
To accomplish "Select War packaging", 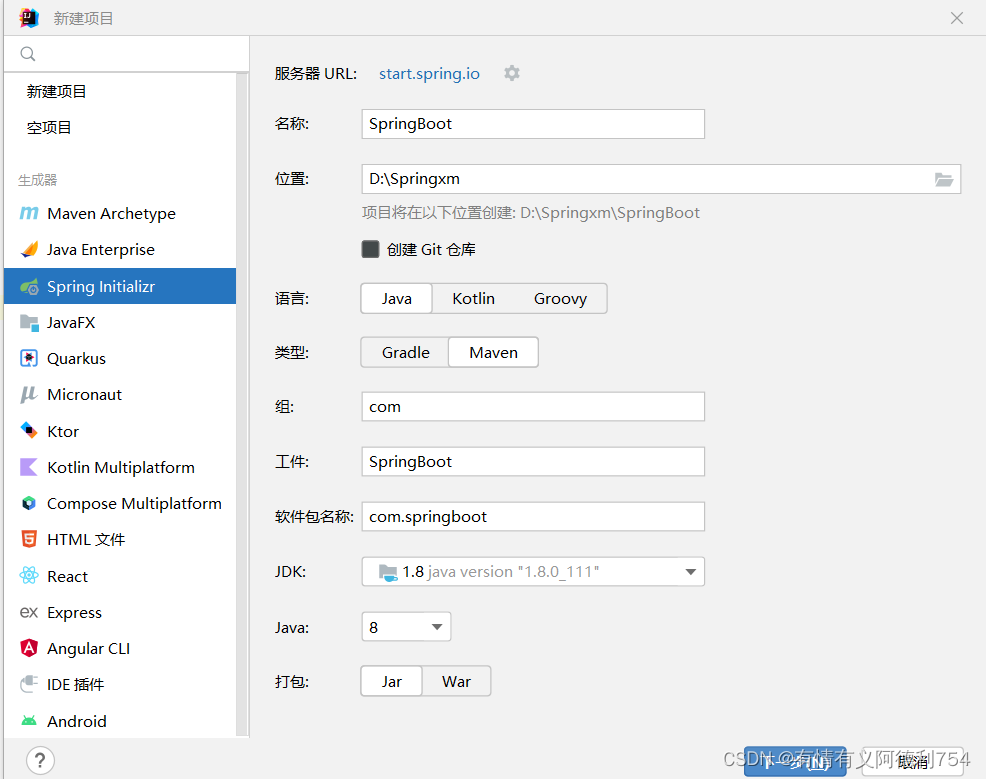I will (456, 682).
